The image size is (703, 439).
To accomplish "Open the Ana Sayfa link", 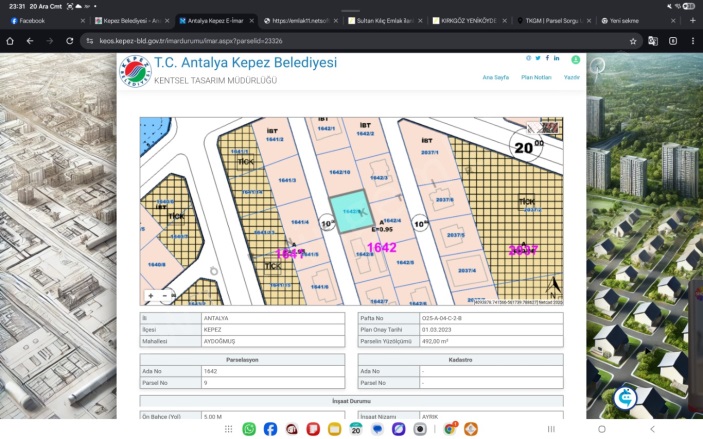I will coord(494,76).
